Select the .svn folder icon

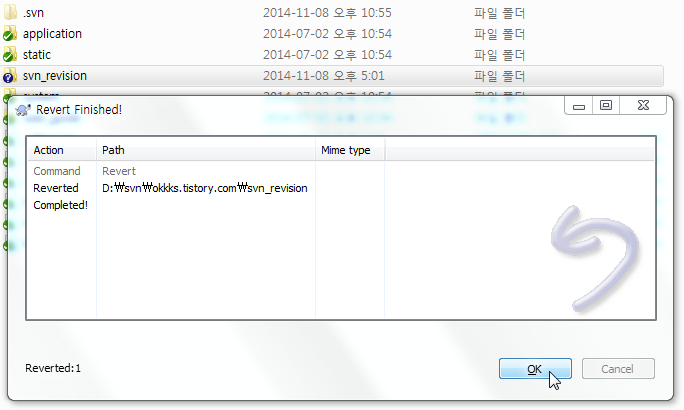click(x=10, y=12)
